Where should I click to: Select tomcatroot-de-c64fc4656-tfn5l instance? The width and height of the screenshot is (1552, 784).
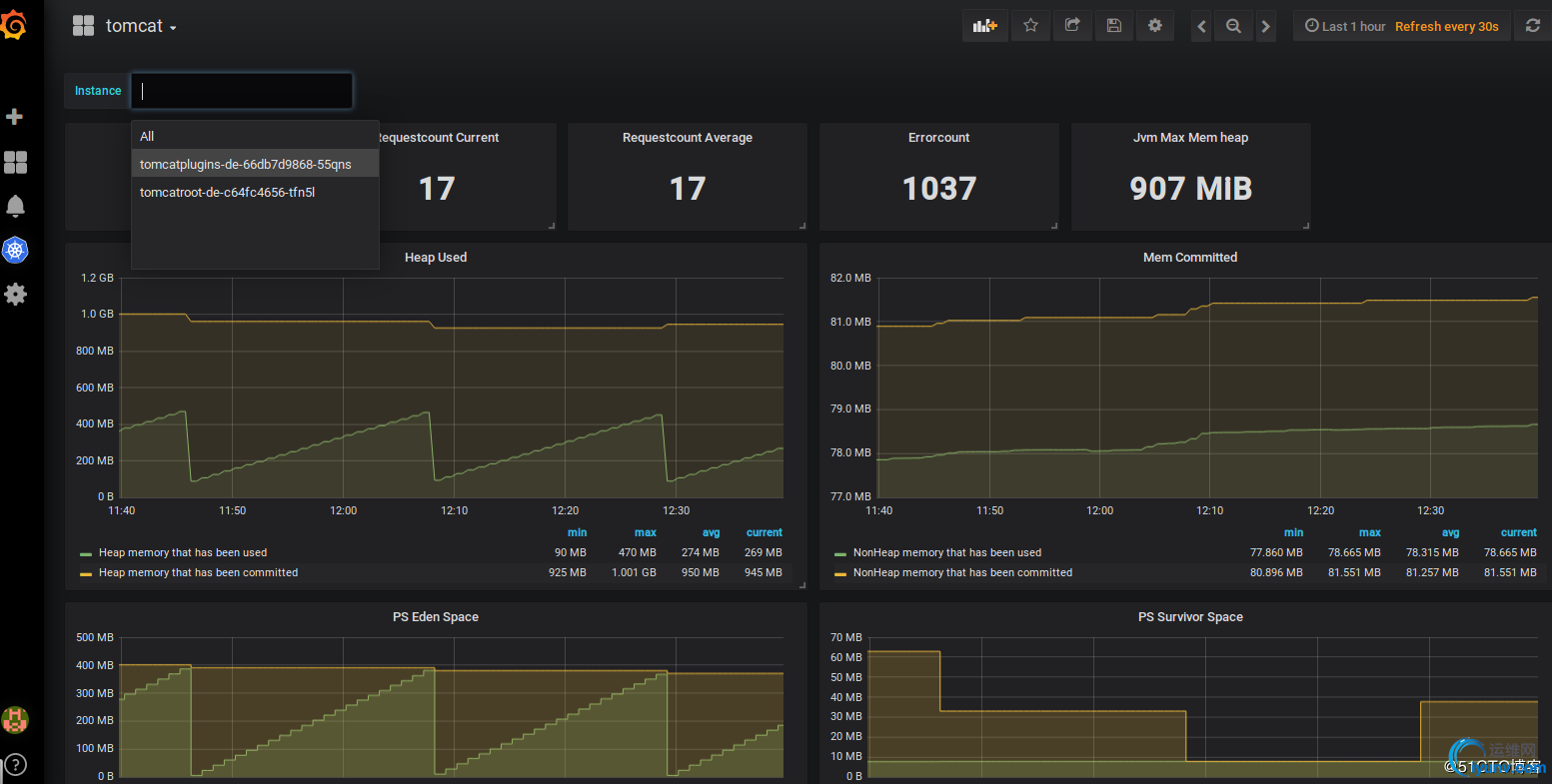(255, 192)
